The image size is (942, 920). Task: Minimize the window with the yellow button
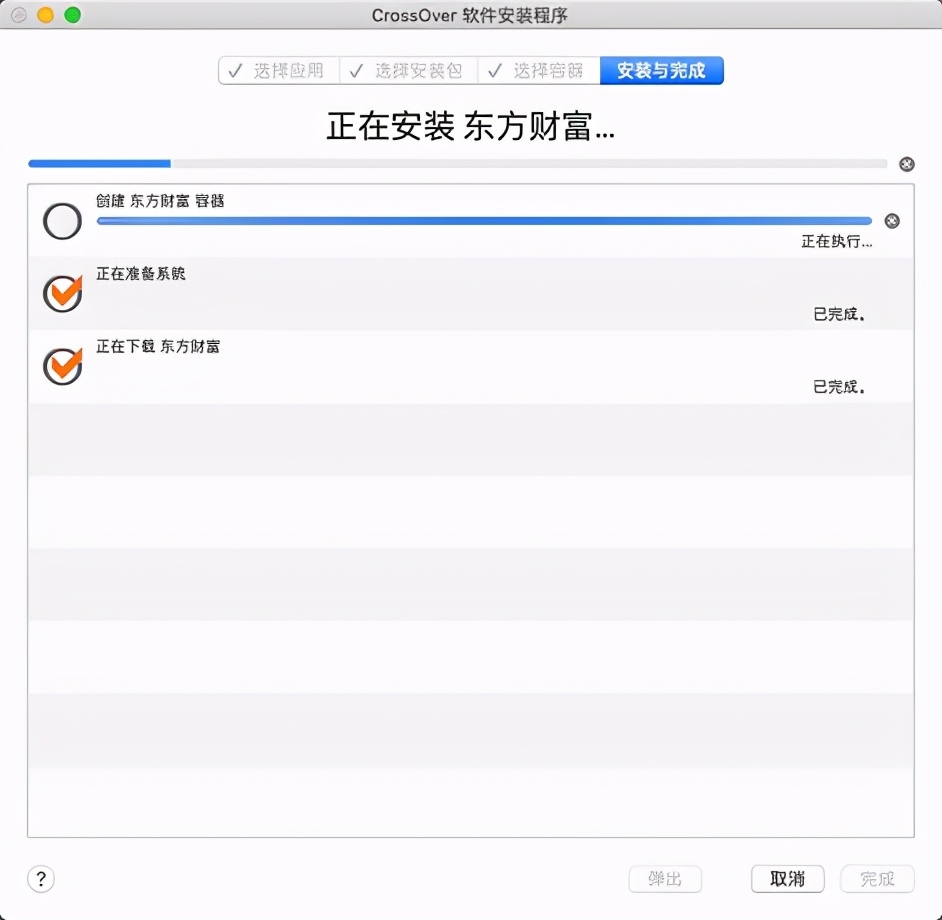pos(46,15)
